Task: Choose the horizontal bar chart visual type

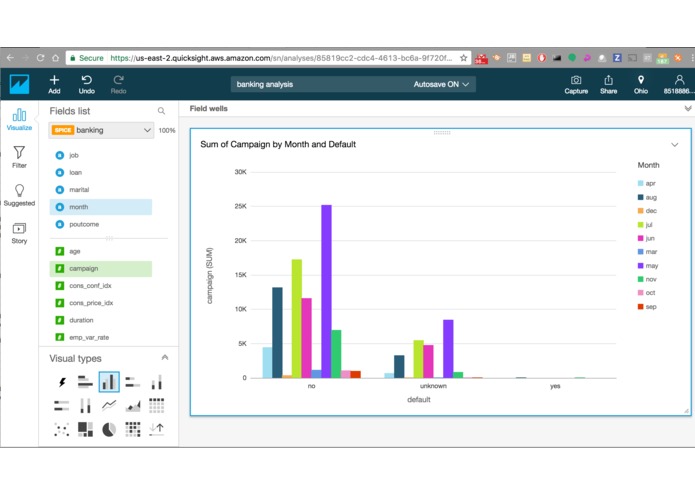Action: coord(85,382)
